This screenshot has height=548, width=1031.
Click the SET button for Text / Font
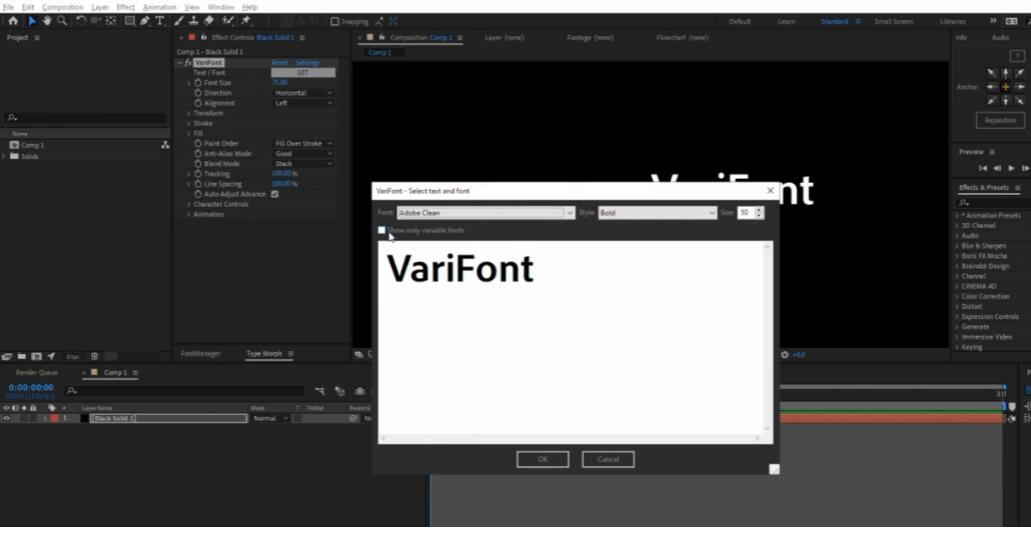(303, 73)
